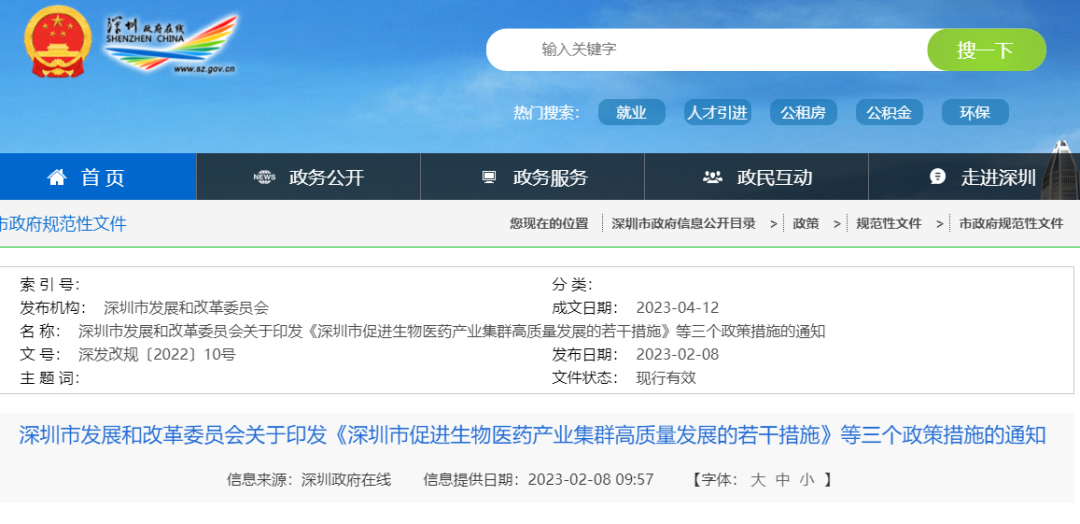Click the news icon beside 政务公开

[x=264, y=178]
